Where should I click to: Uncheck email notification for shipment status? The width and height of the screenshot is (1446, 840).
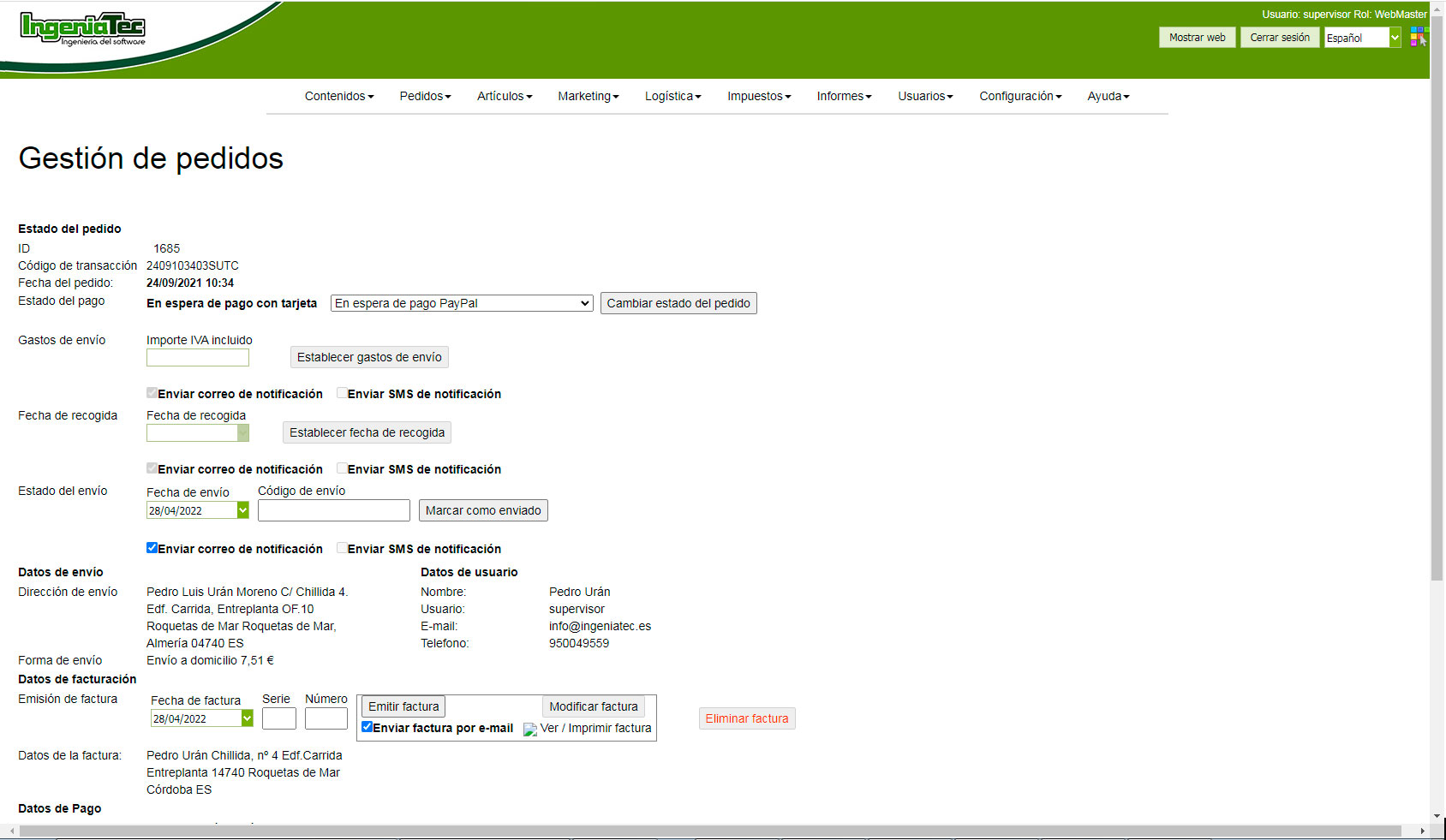152,548
